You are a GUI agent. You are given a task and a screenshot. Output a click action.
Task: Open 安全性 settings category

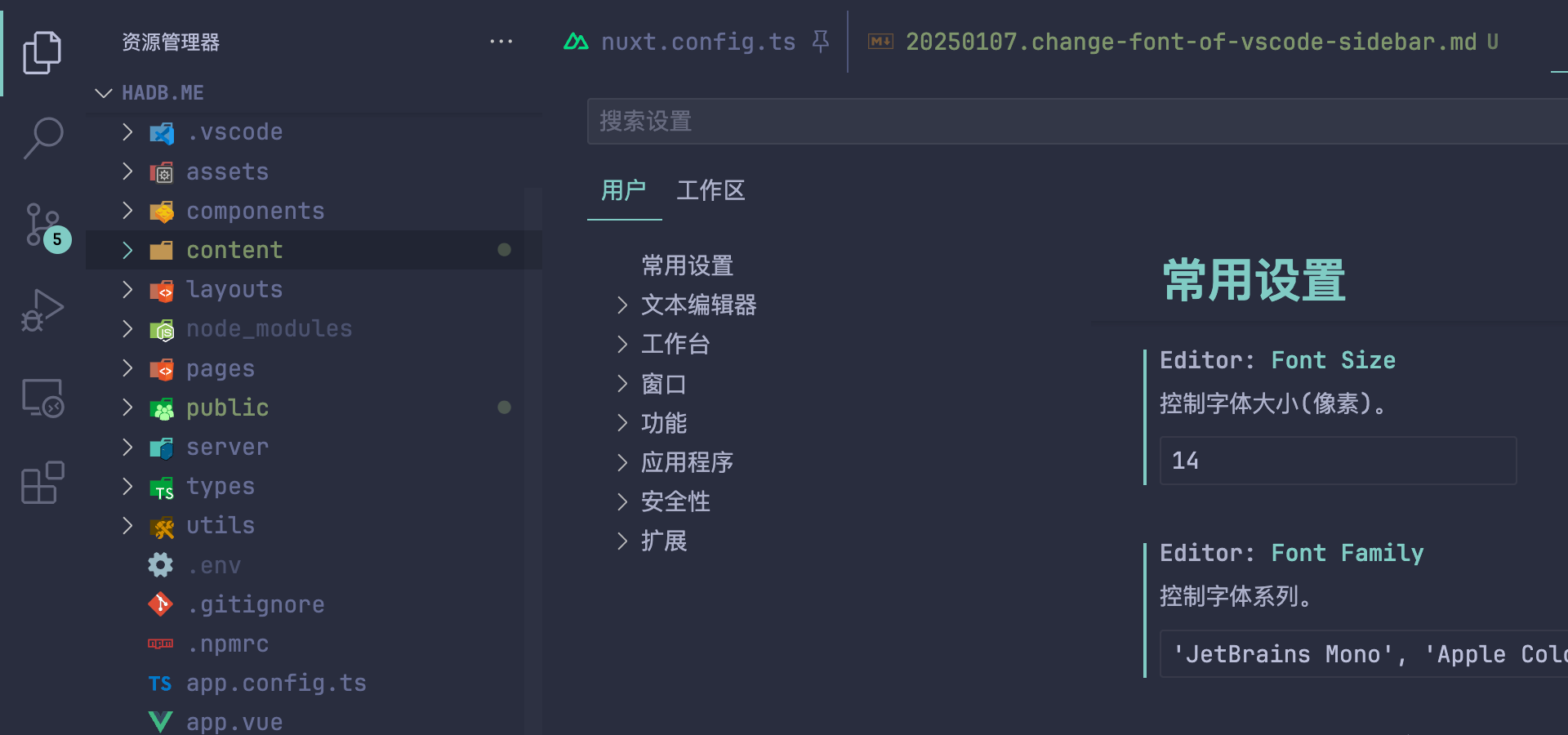tap(675, 501)
